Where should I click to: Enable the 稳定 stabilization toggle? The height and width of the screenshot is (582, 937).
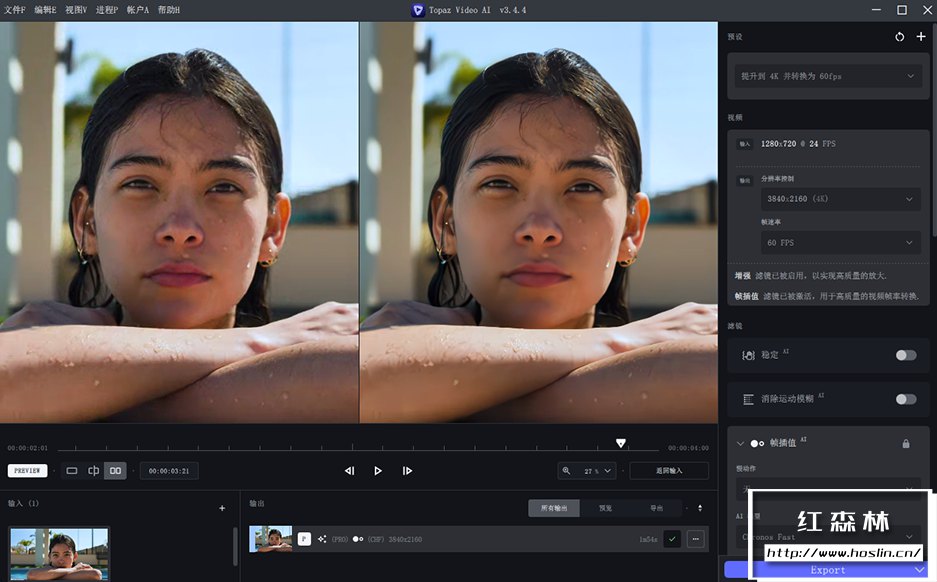click(906, 355)
